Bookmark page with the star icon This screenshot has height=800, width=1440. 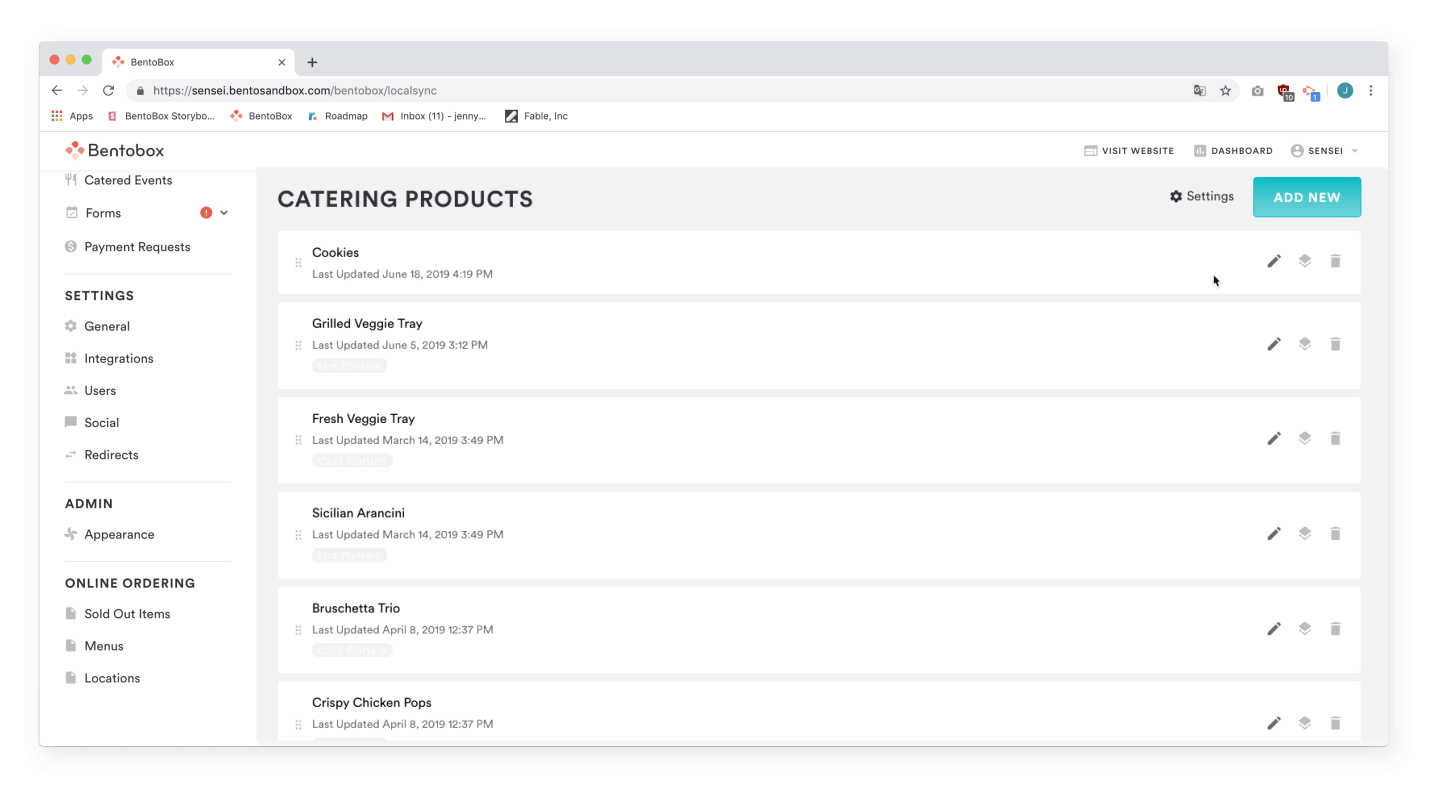click(1225, 90)
